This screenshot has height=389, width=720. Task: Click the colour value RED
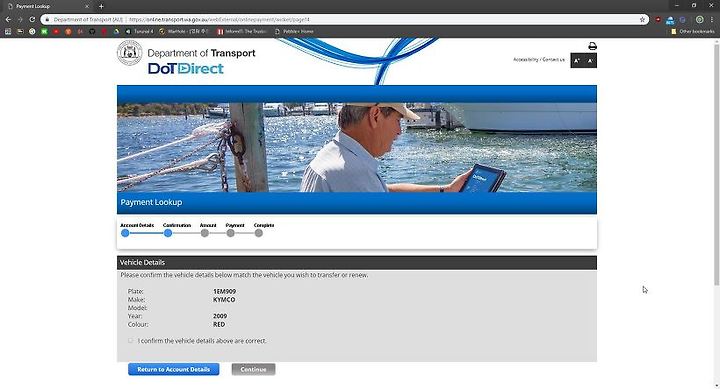point(219,324)
